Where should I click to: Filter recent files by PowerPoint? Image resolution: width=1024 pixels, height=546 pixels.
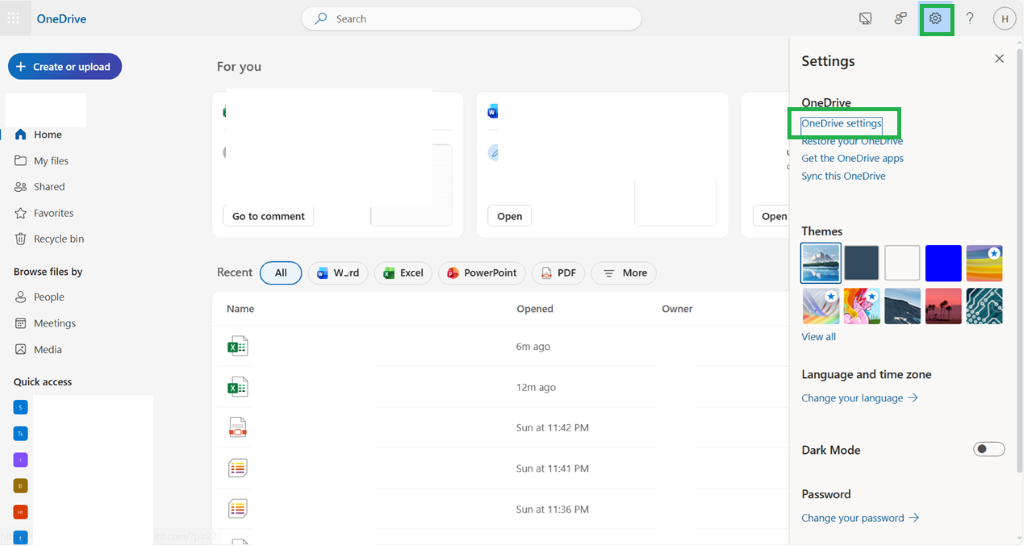[x=482, y=273]
